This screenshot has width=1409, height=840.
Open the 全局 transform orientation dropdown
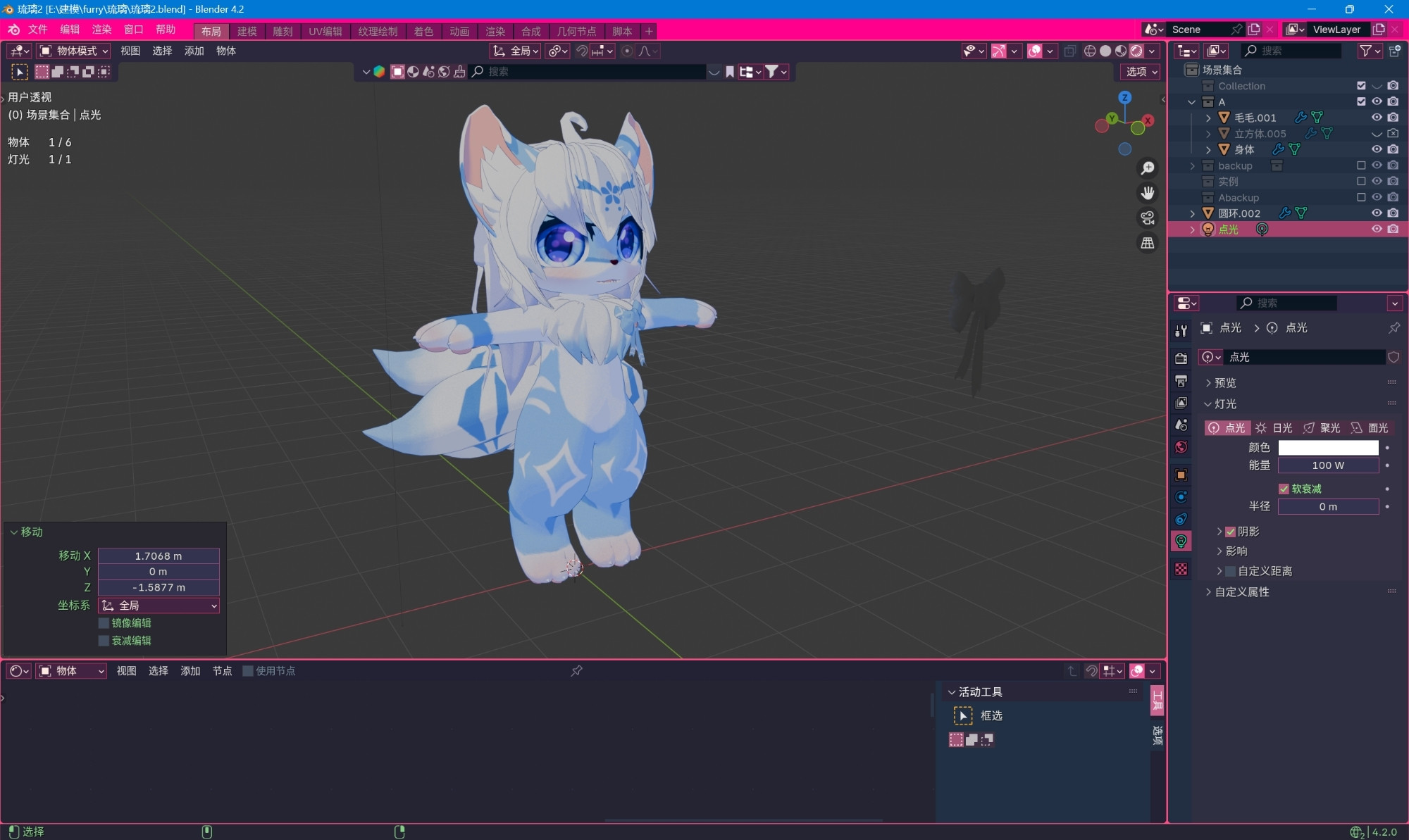516,51
